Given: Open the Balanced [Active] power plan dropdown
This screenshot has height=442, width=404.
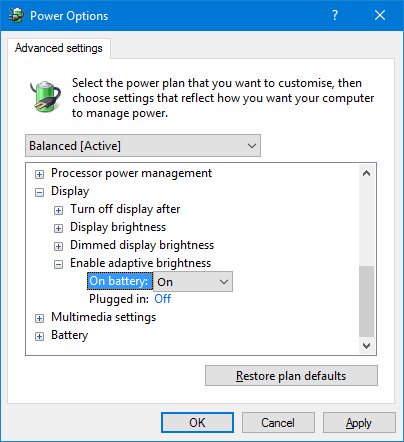Looking at the screenshot, I should tap(143, 146).
